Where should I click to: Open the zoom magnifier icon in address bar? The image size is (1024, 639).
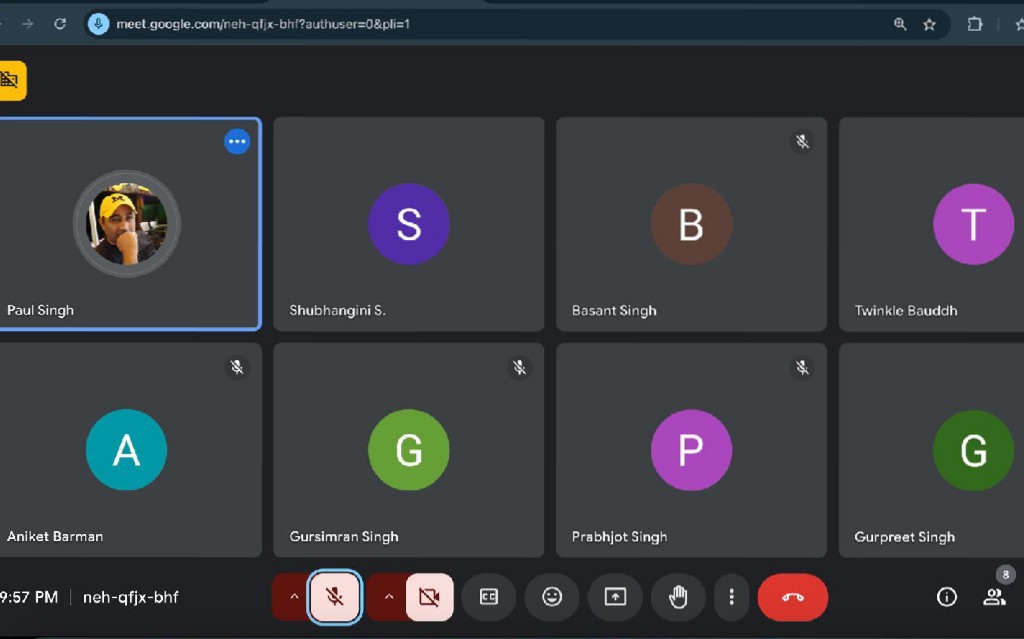pyautogui.click(x=900, y=24)
